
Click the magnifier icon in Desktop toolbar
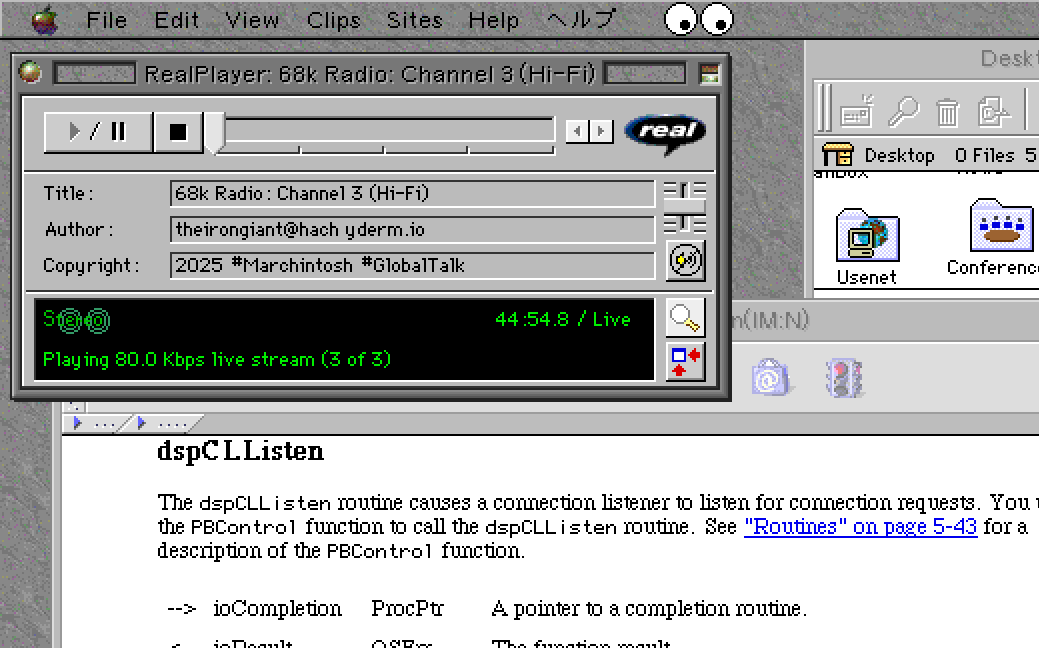903,112
